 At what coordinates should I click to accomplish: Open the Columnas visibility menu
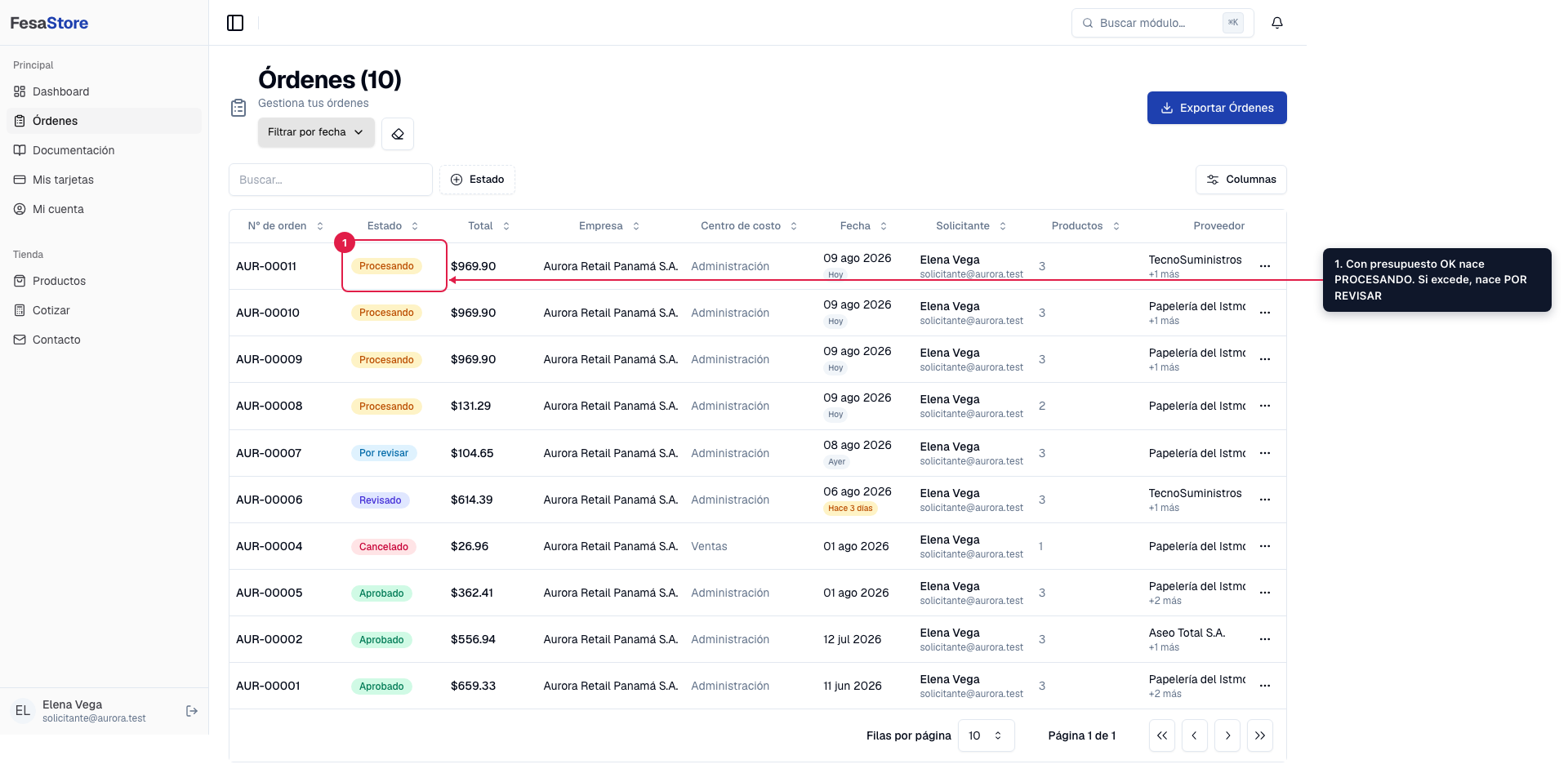1241,180
